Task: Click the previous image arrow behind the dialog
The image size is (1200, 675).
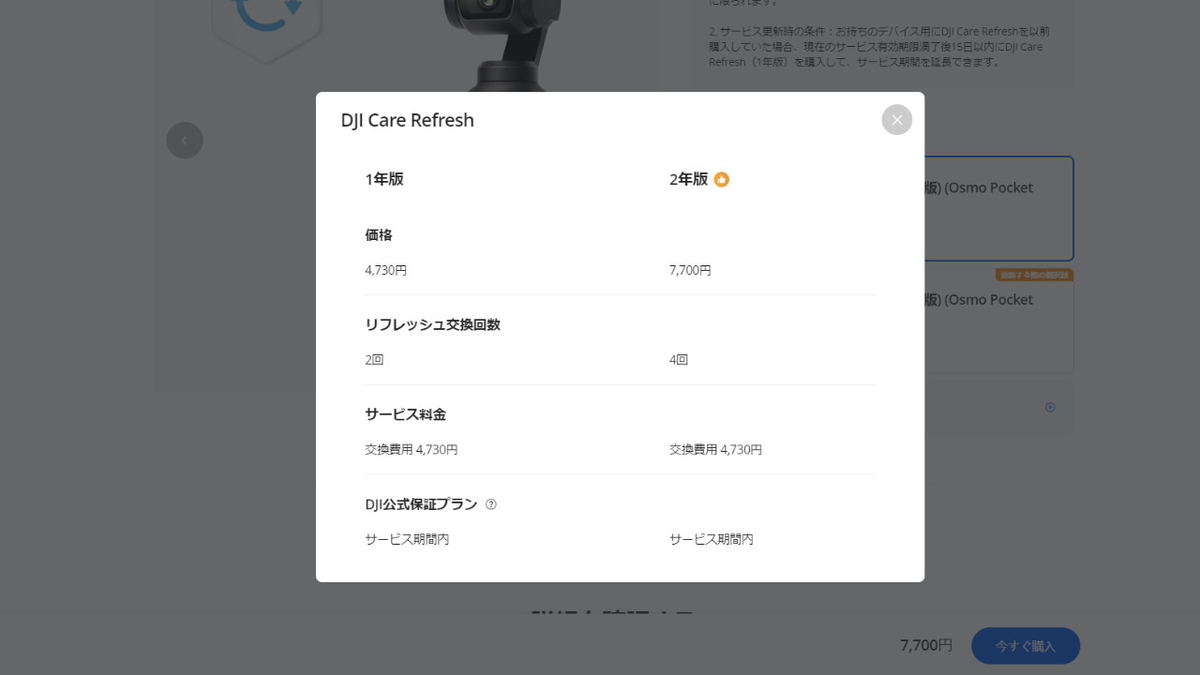Action: tap(185, 140)
